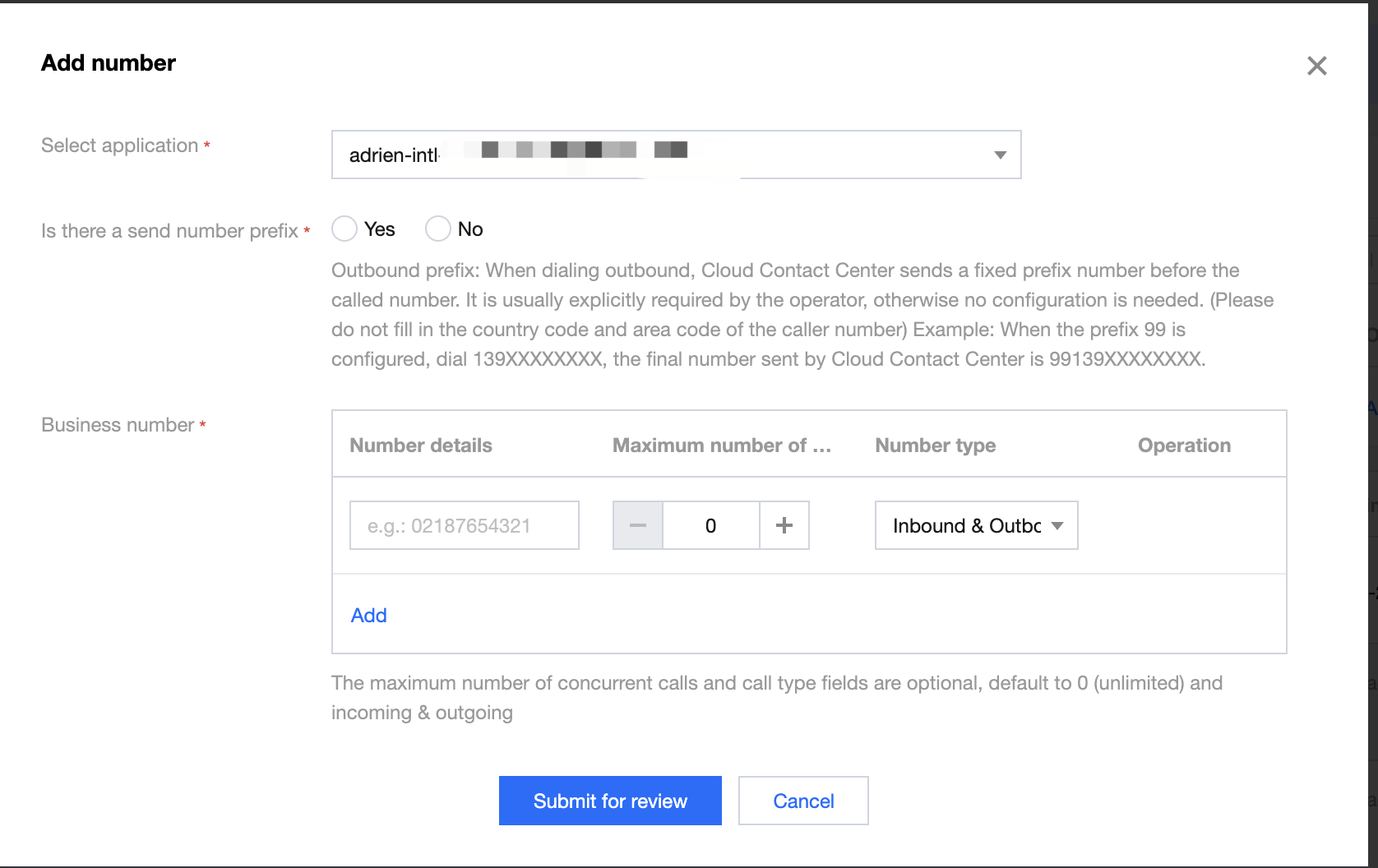Viewport: 1378px width, 868px height.
Task: Decrease maximum concurrent calls with minus icon
Action: (637, 525)
